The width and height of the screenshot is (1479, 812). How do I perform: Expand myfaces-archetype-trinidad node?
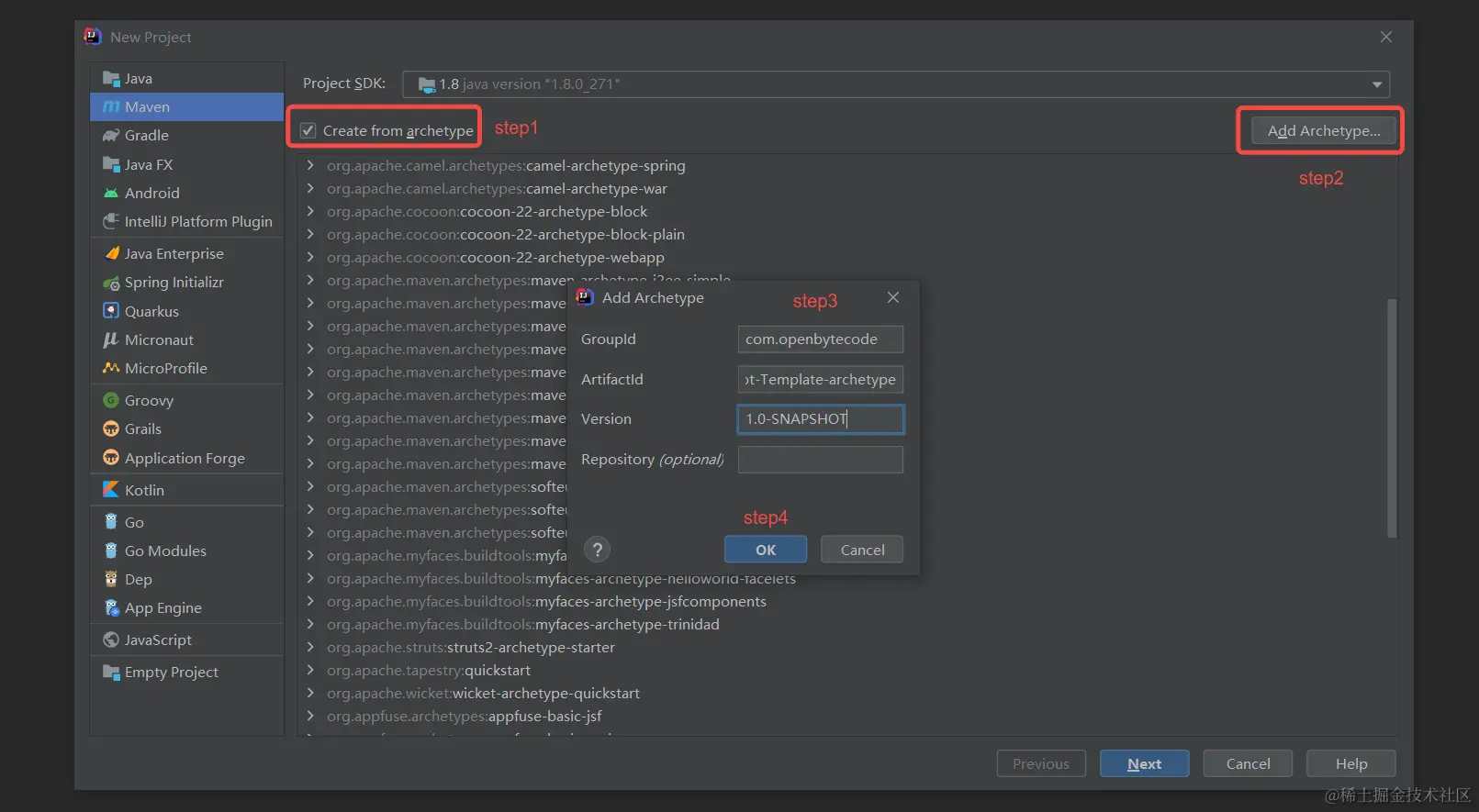(x=310, y=624)
